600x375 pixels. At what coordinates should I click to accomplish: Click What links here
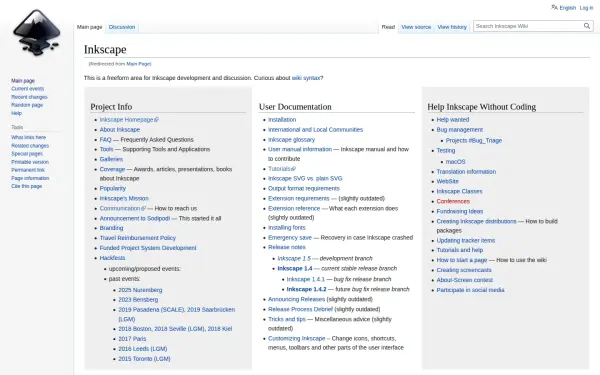[x=28, y=137]
